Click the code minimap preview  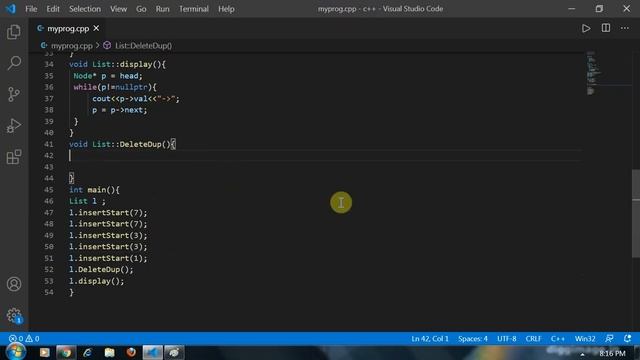(593, 73)
